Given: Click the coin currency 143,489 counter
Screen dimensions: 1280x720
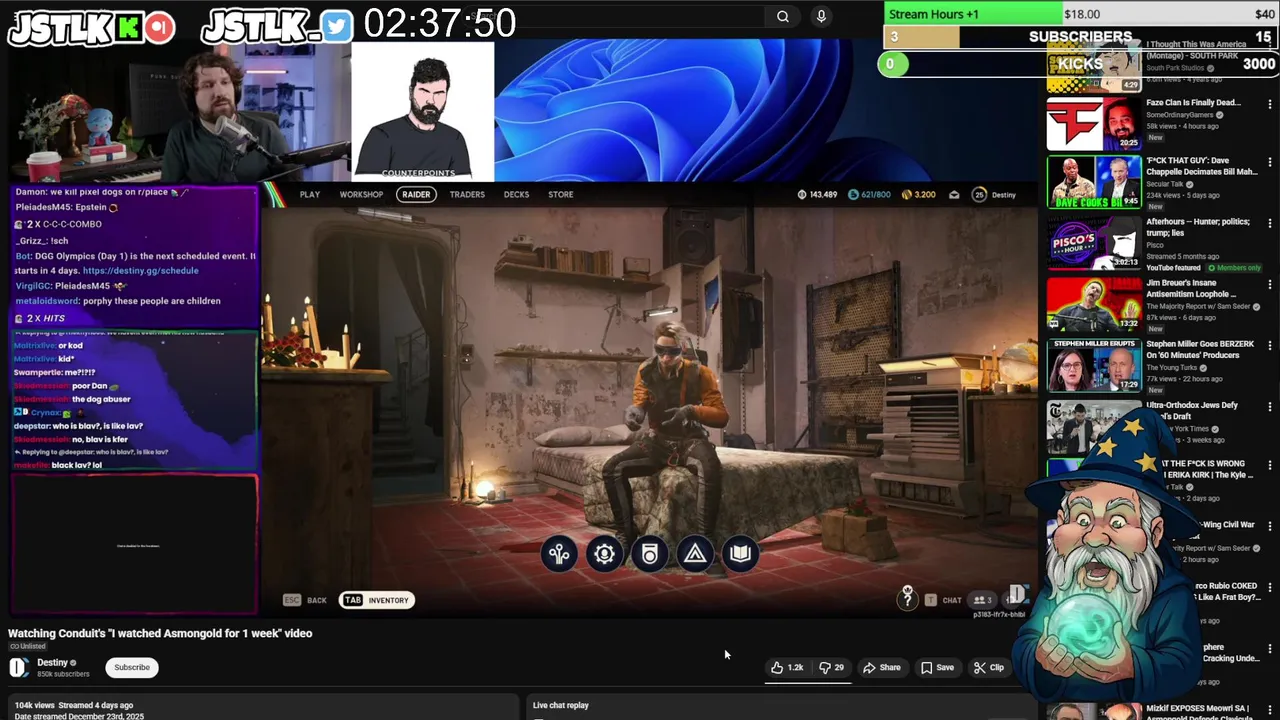Looking at the screenshot, I should click(817, 195).
